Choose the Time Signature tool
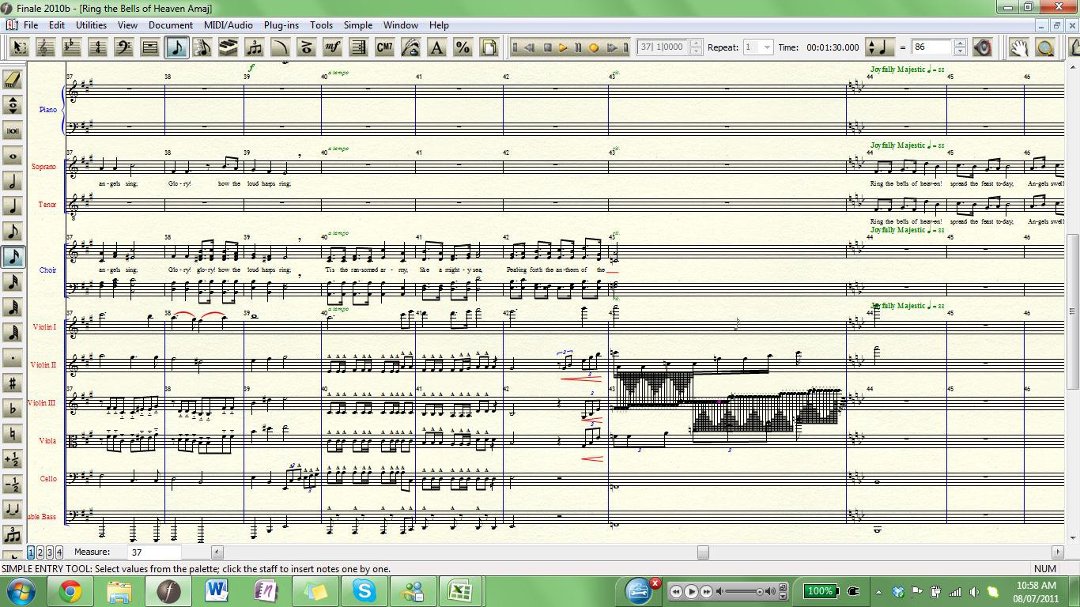This screenshot has height=607, width=1080. (98, 48)
